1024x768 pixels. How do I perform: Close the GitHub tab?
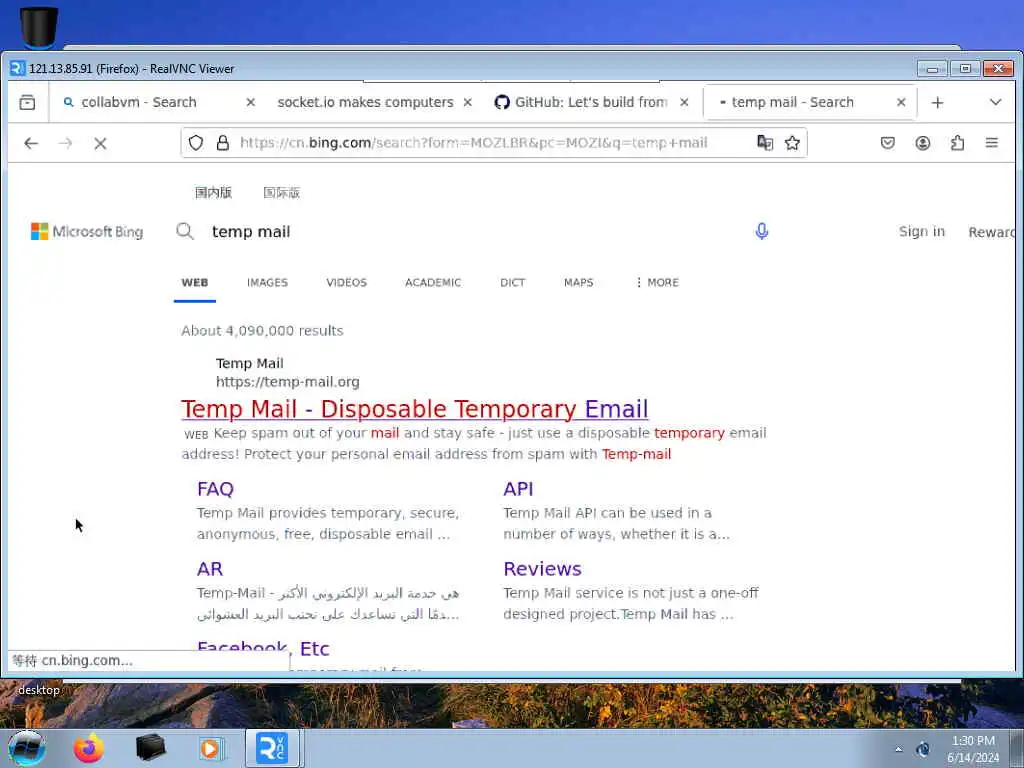[684, 103]
